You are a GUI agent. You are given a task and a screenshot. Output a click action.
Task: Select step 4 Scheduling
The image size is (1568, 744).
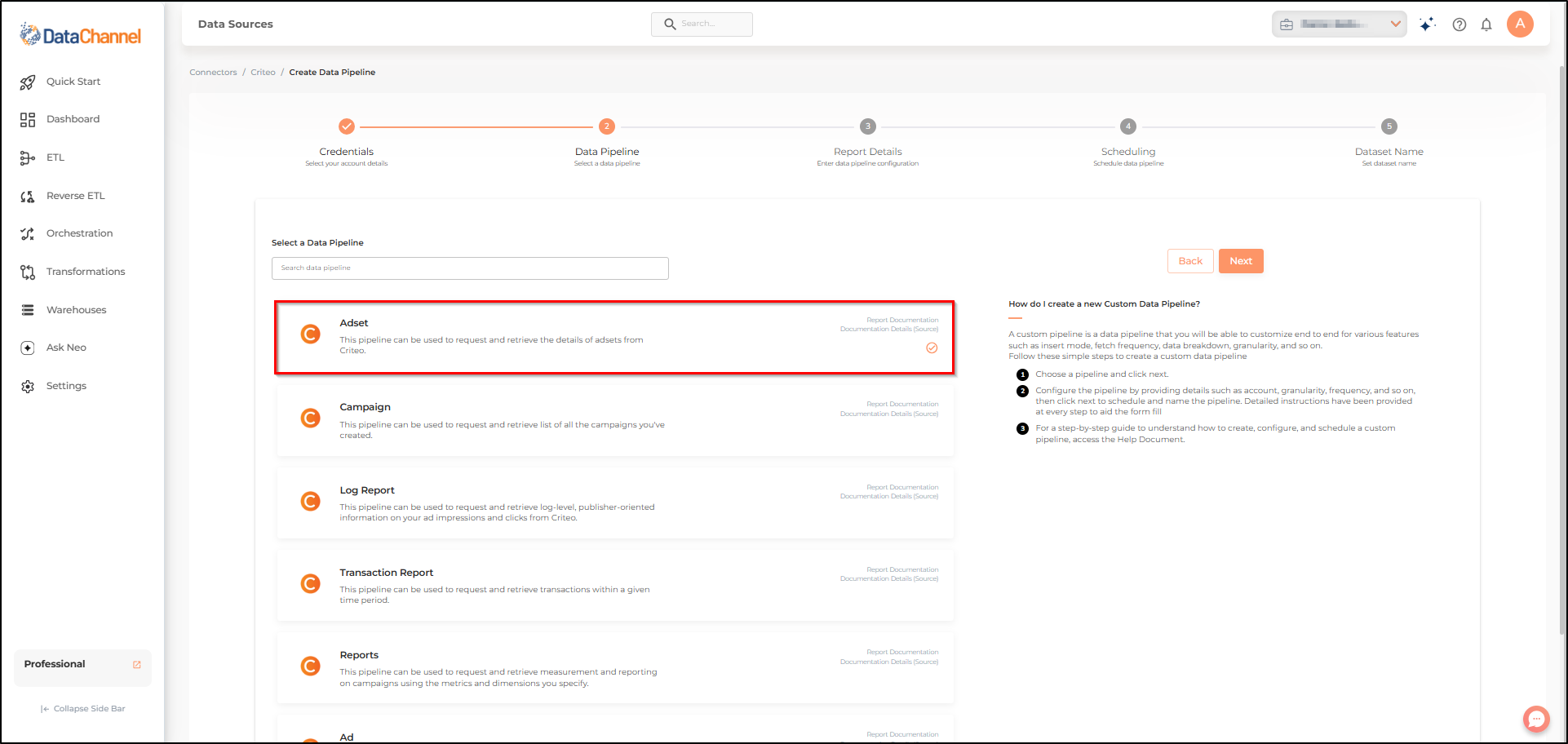[x=1128, y=126]
